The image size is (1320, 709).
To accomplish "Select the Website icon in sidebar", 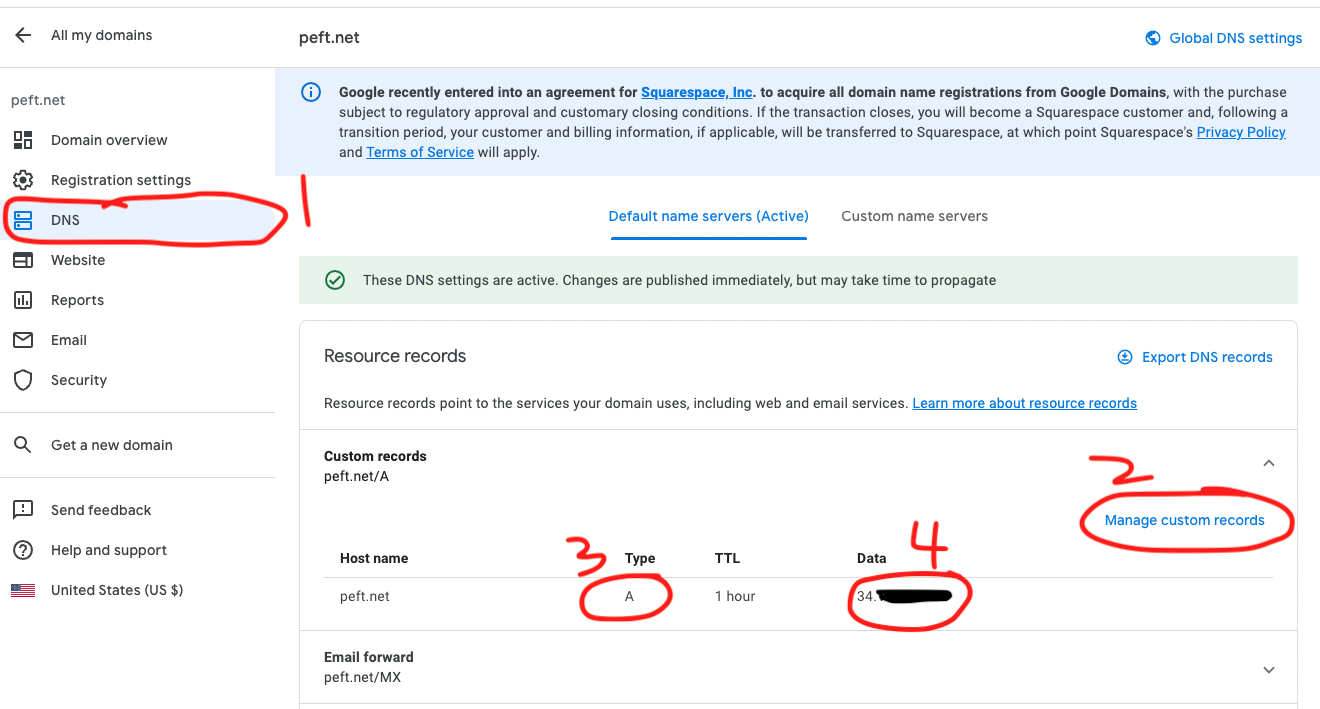I will click(23, 260).
